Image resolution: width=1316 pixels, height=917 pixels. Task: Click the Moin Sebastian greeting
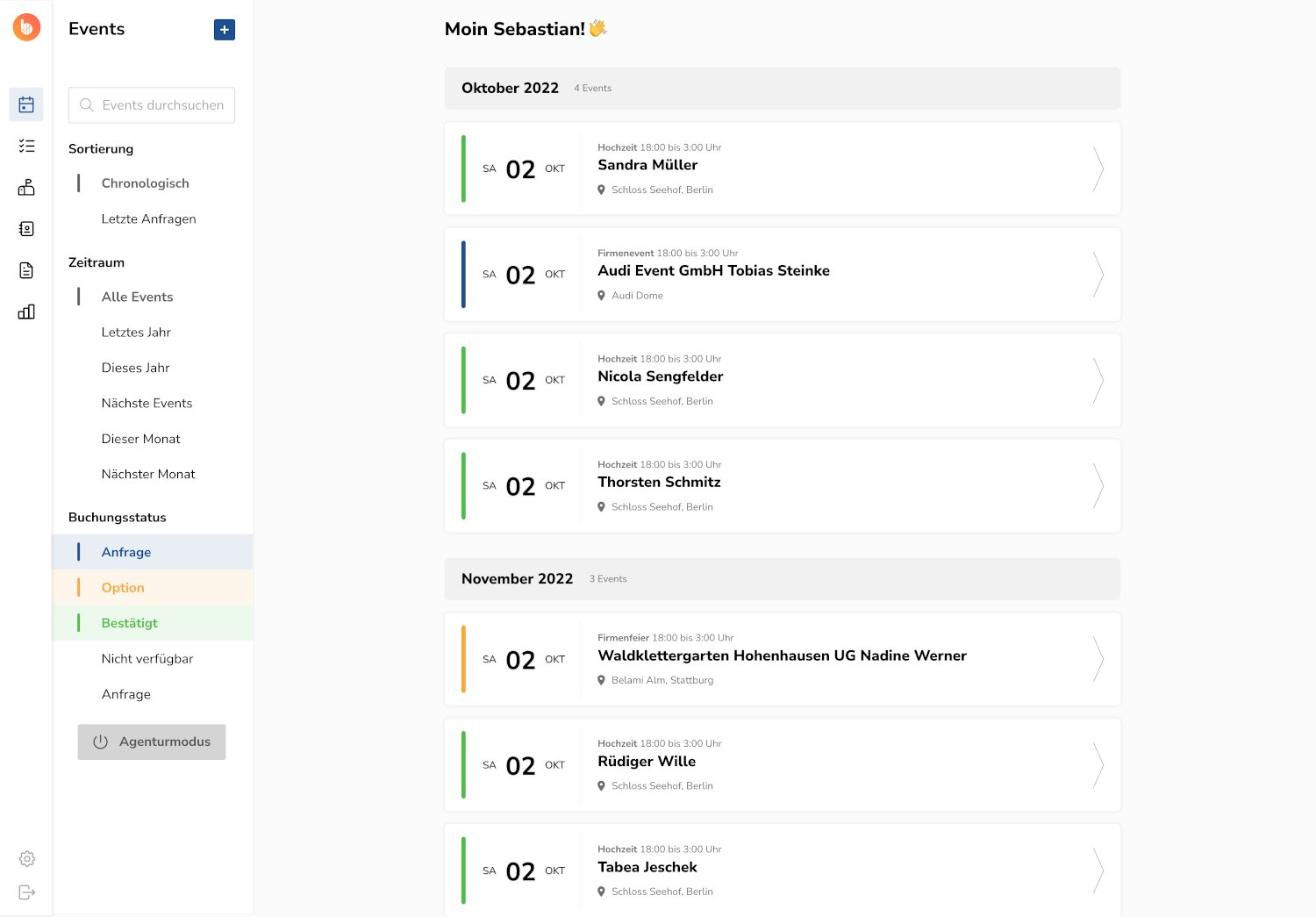526,29
